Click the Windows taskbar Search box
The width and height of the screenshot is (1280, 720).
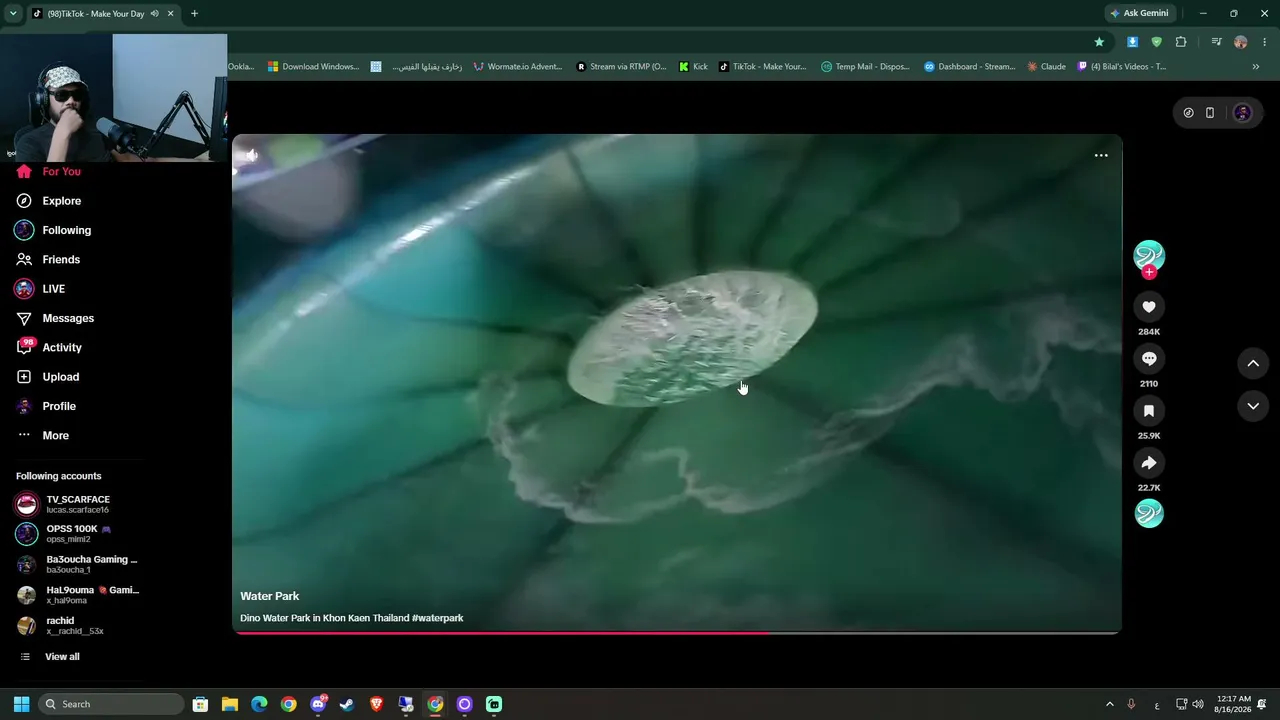click(x=111, y=704)
